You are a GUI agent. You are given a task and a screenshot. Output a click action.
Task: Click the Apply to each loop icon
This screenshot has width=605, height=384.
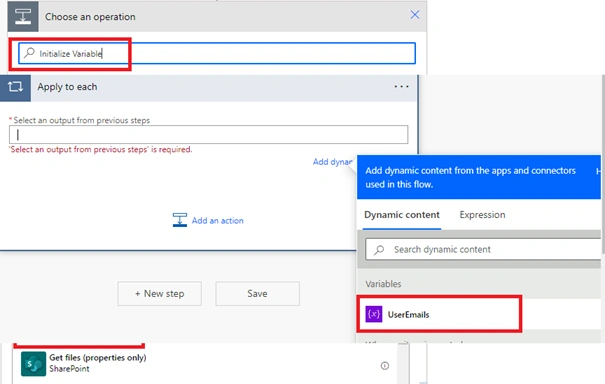tap(15, 87)
